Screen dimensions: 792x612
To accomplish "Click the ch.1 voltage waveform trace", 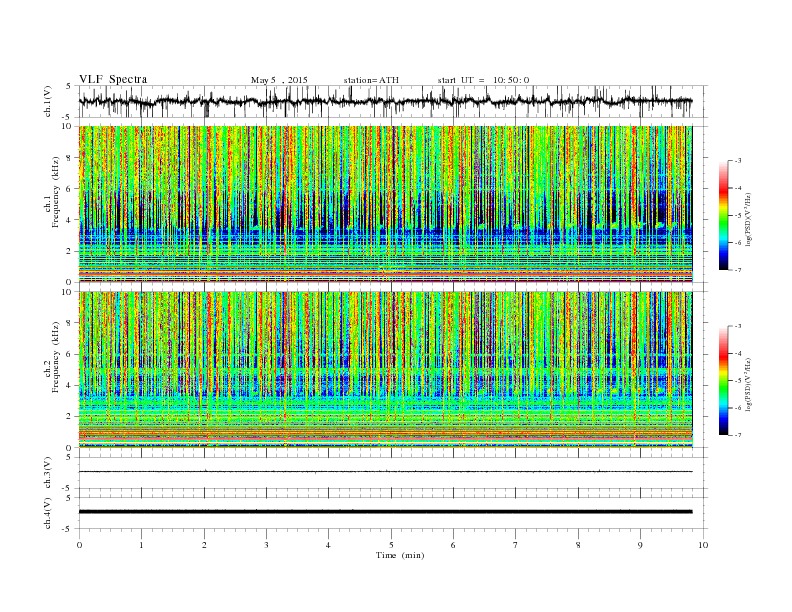I will click(x=385, y=101).
